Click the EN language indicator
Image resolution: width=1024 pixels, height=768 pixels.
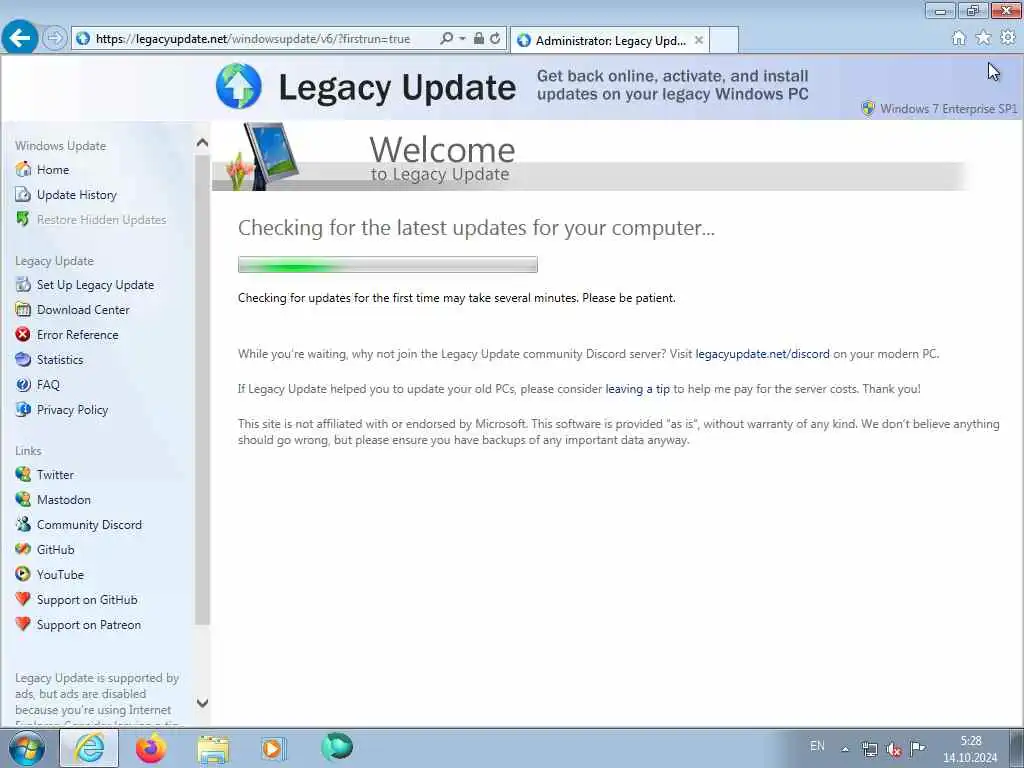coord(817,746)
